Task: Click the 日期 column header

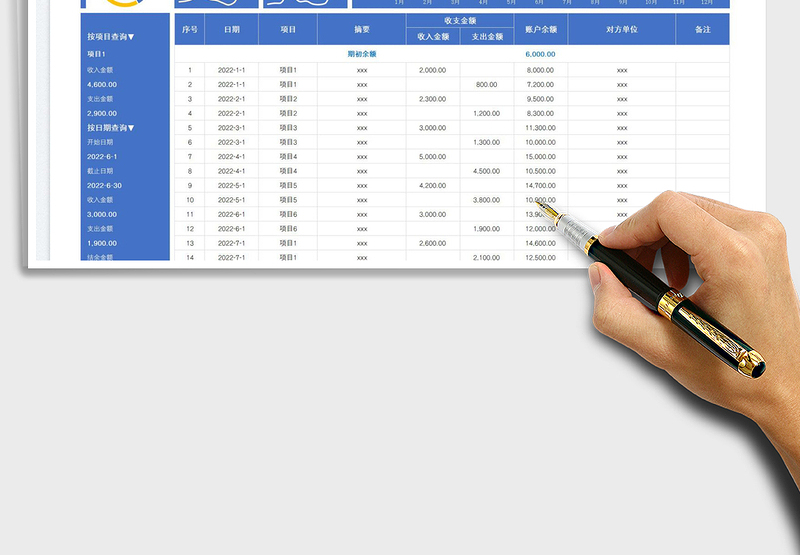Action: tap(231, 30)
